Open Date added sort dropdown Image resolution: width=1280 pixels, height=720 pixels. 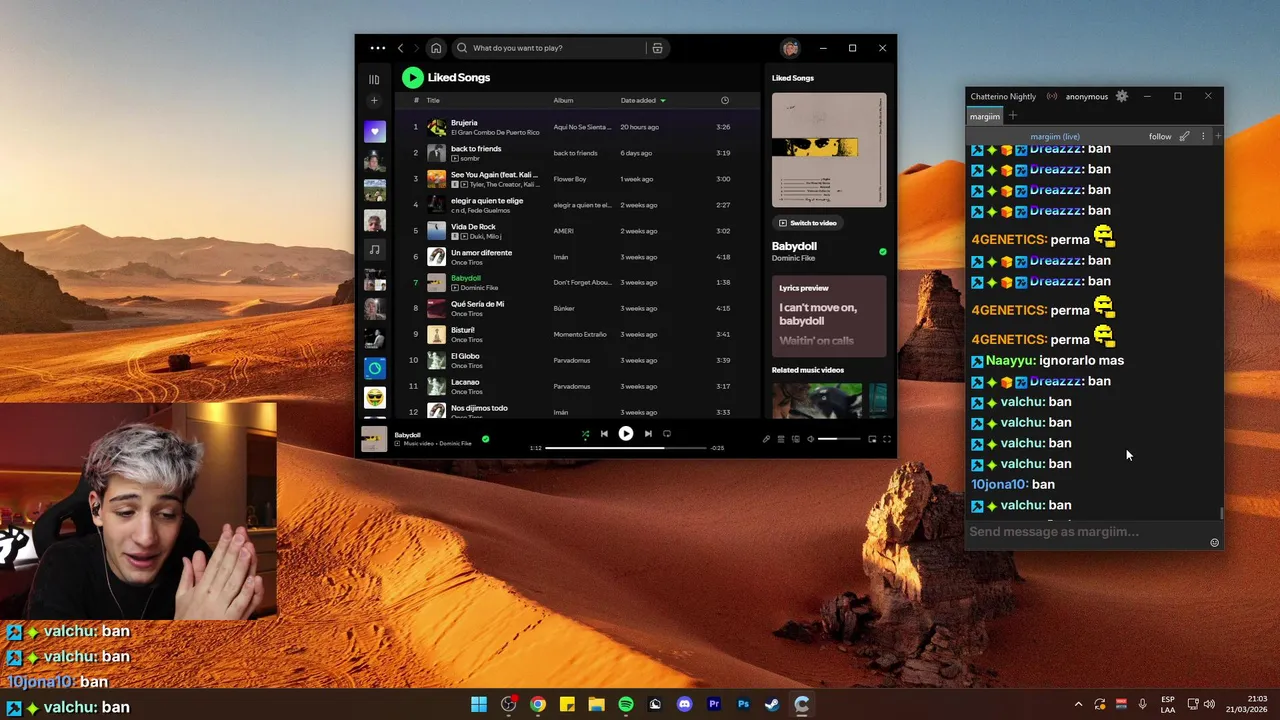point(643,100)
